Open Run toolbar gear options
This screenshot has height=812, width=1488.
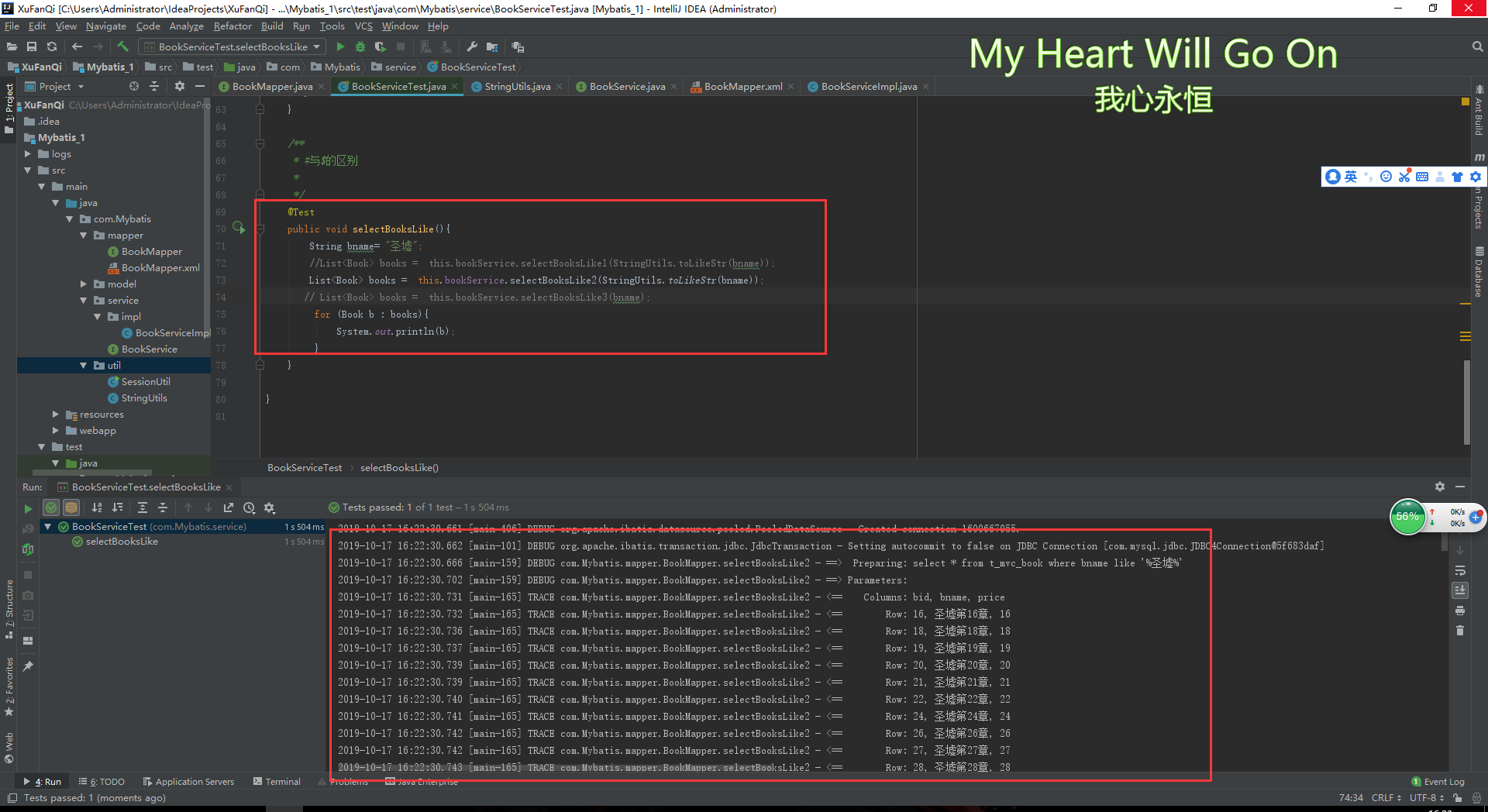tap(270, 508)
